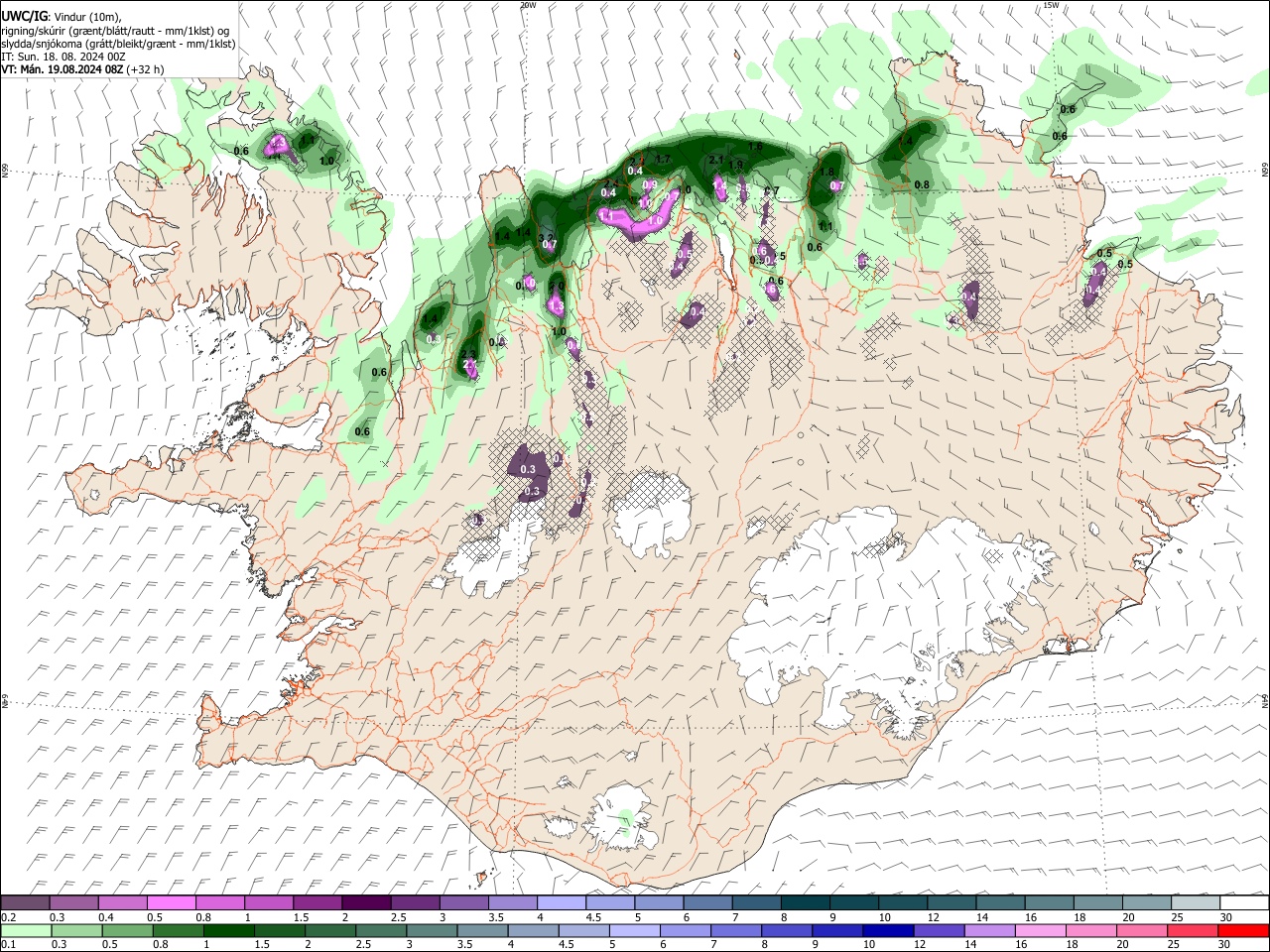Click the darkest green 1 mm rain swatch

coord(228,931)
